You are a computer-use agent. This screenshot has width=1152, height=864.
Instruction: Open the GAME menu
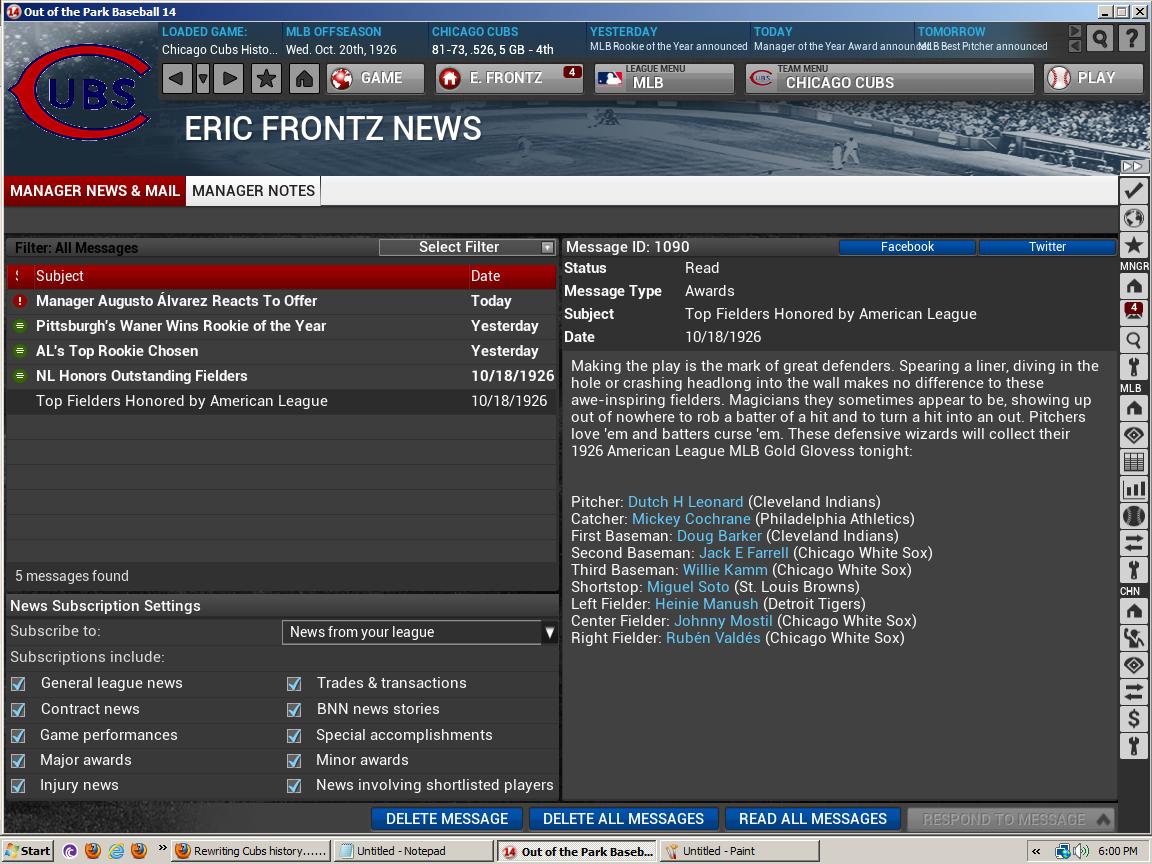[x=376, y=78]
